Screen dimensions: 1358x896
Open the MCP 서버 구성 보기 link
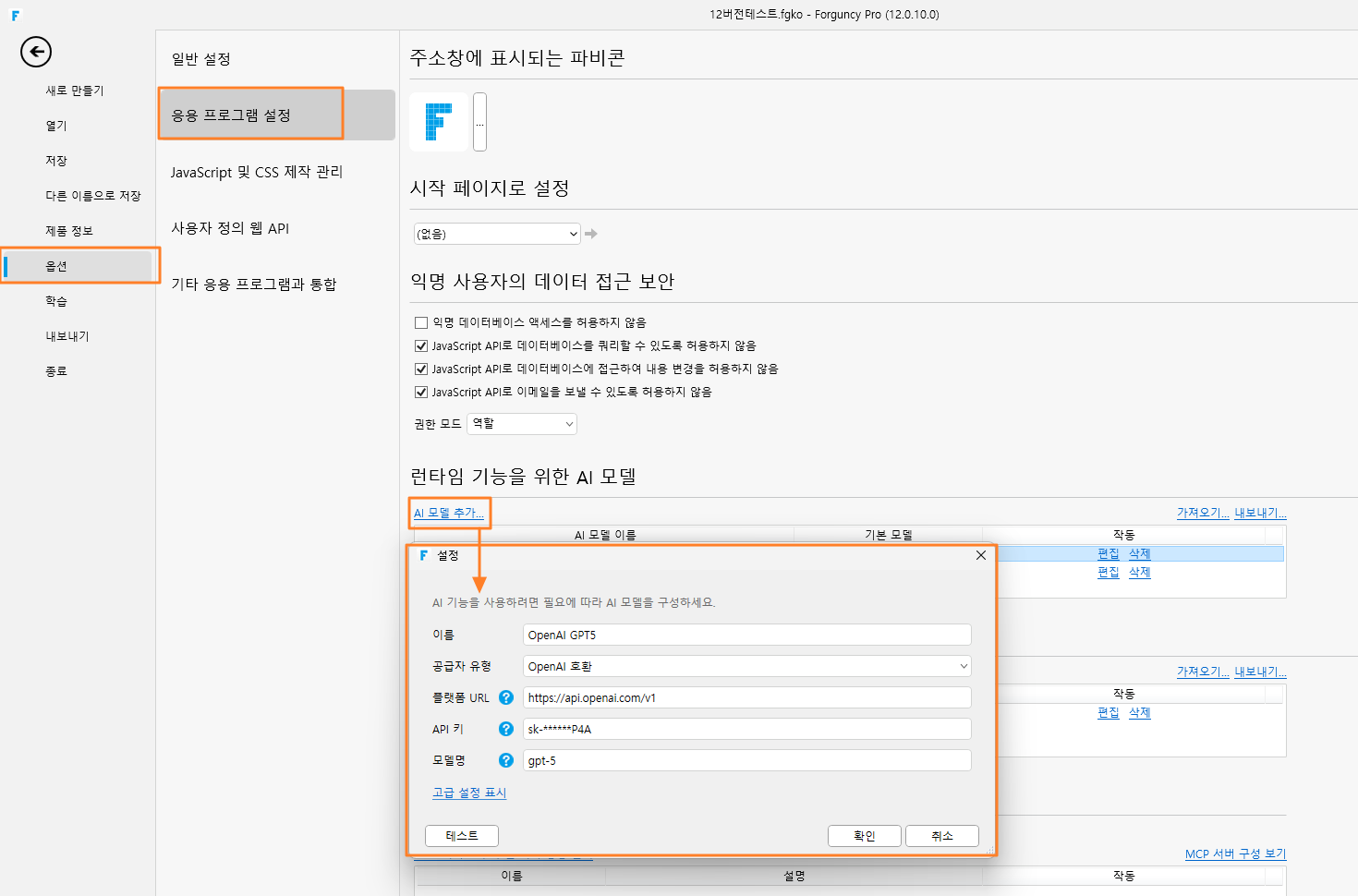[1235, 854]
